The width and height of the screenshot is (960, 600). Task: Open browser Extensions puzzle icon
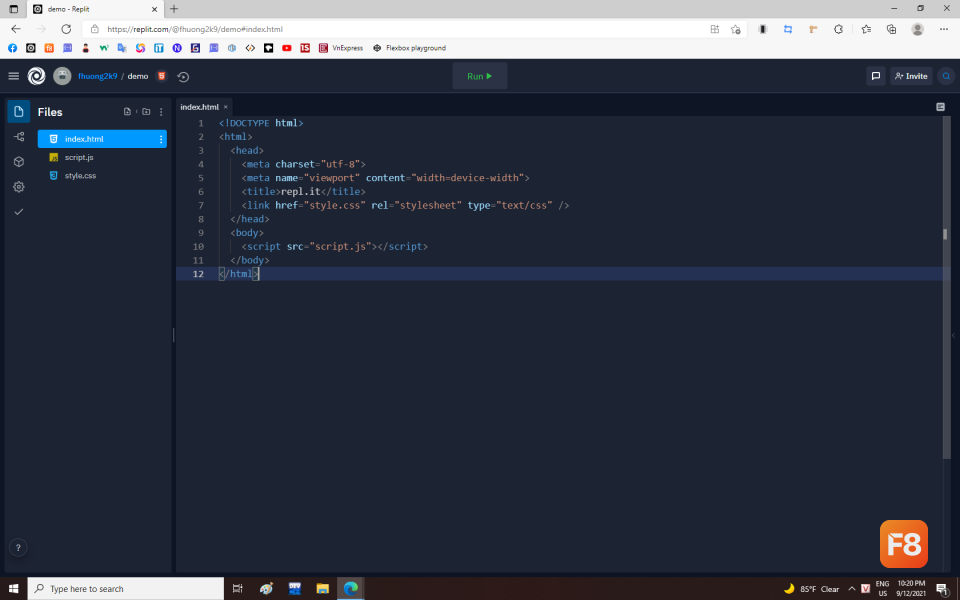pos(838,29)
